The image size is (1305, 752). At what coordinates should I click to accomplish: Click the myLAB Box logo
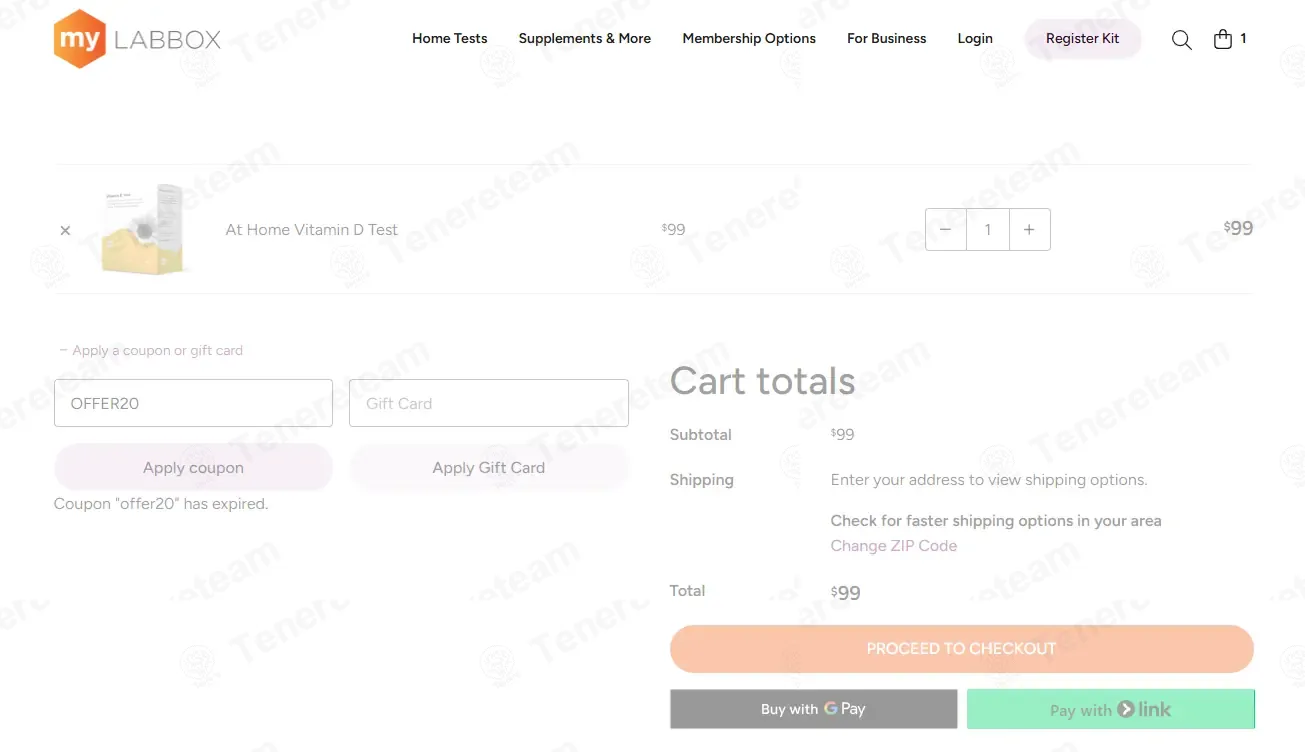[137, 39]
